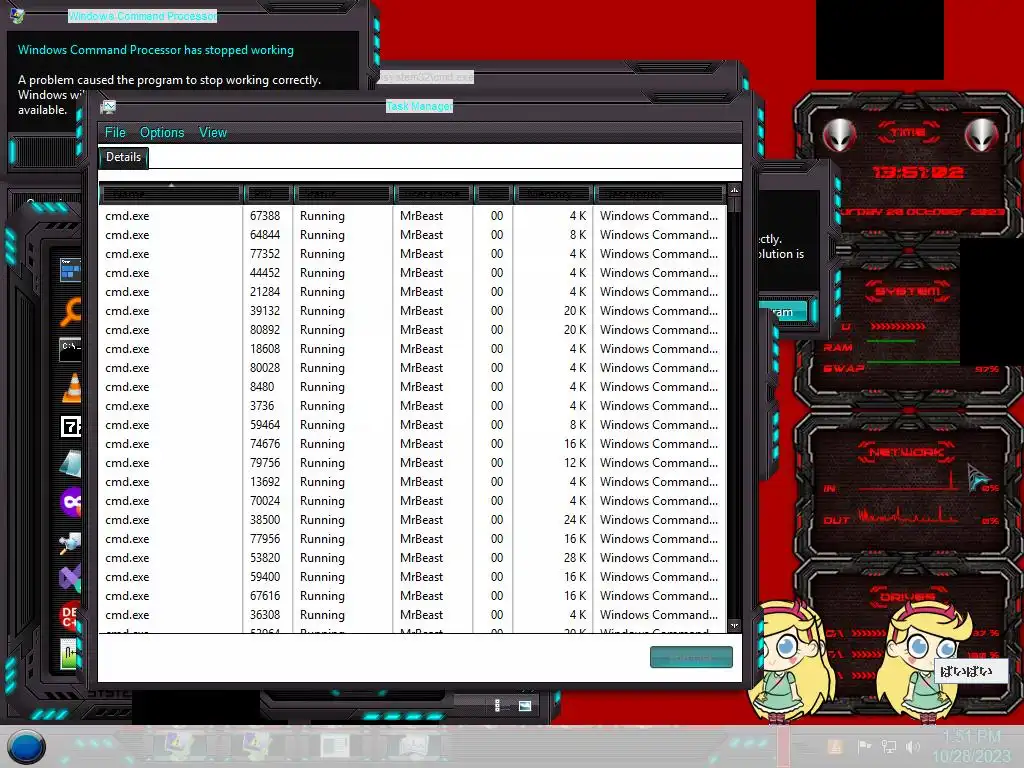The height and width of the screenshot is (768, 1024).
Task: Select cmd.exe row with PID 80028
Action: pos(413,368)
